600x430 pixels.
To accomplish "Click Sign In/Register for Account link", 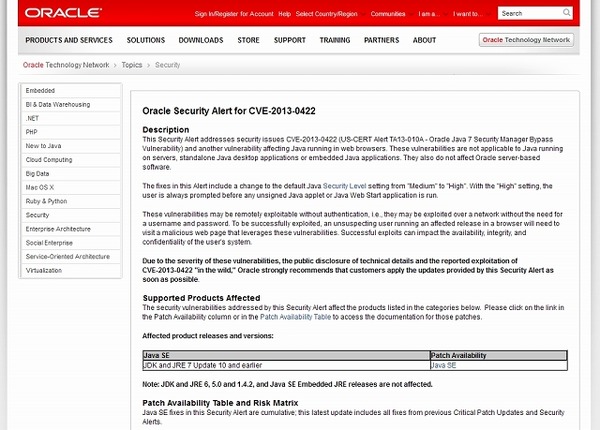I will point(233,14).
